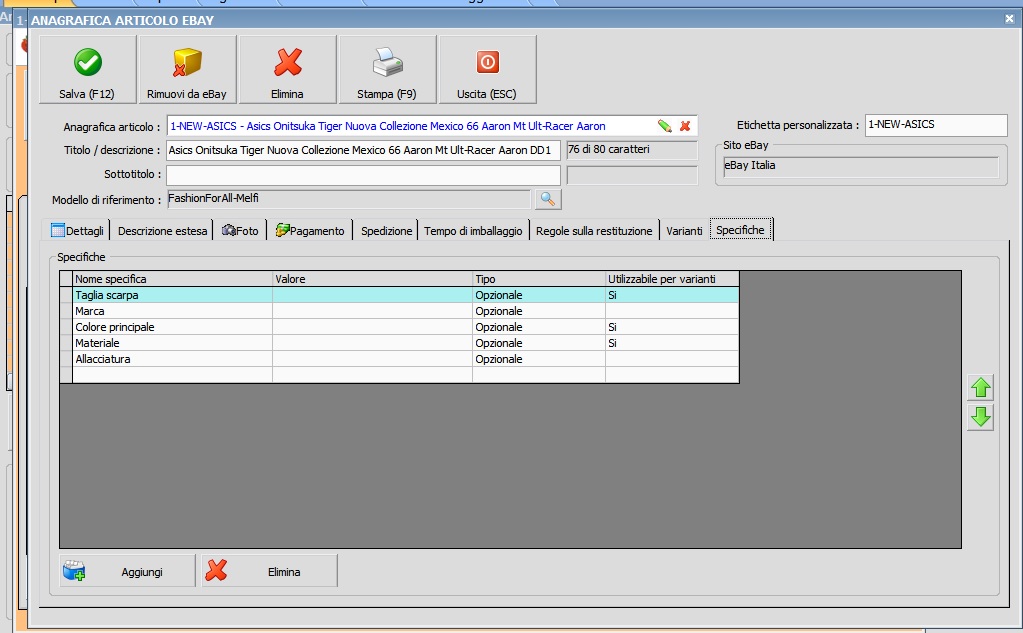Open the Pagamento tab
The width and height of the screenshot is (1023, 633).
pos(310,230)
